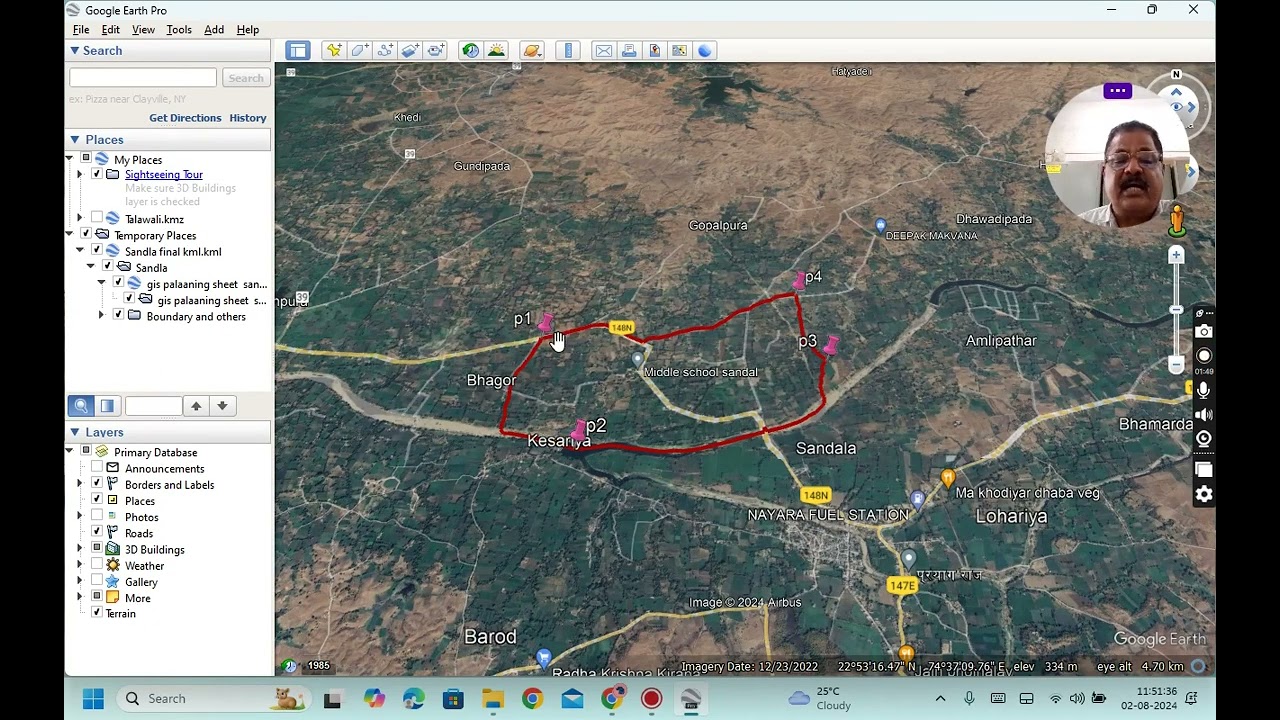Image resolution: width=1280 pixels, height=720 pixels.
Task: Open the Tools menu
Action: point(179,30)
